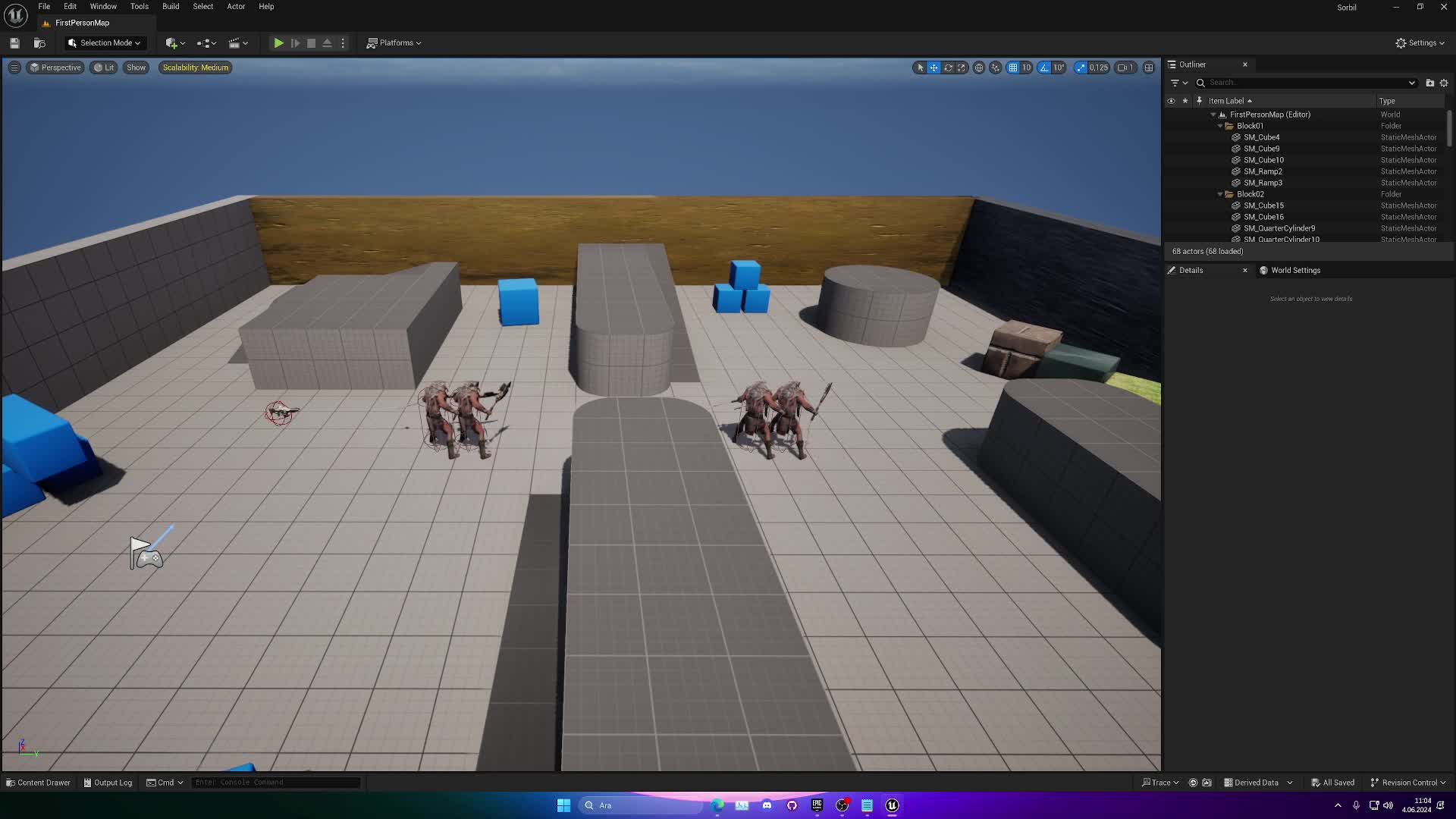Open the camera speed setting
Screen dimensions: 1456x819
click(x=1125, y=67)
